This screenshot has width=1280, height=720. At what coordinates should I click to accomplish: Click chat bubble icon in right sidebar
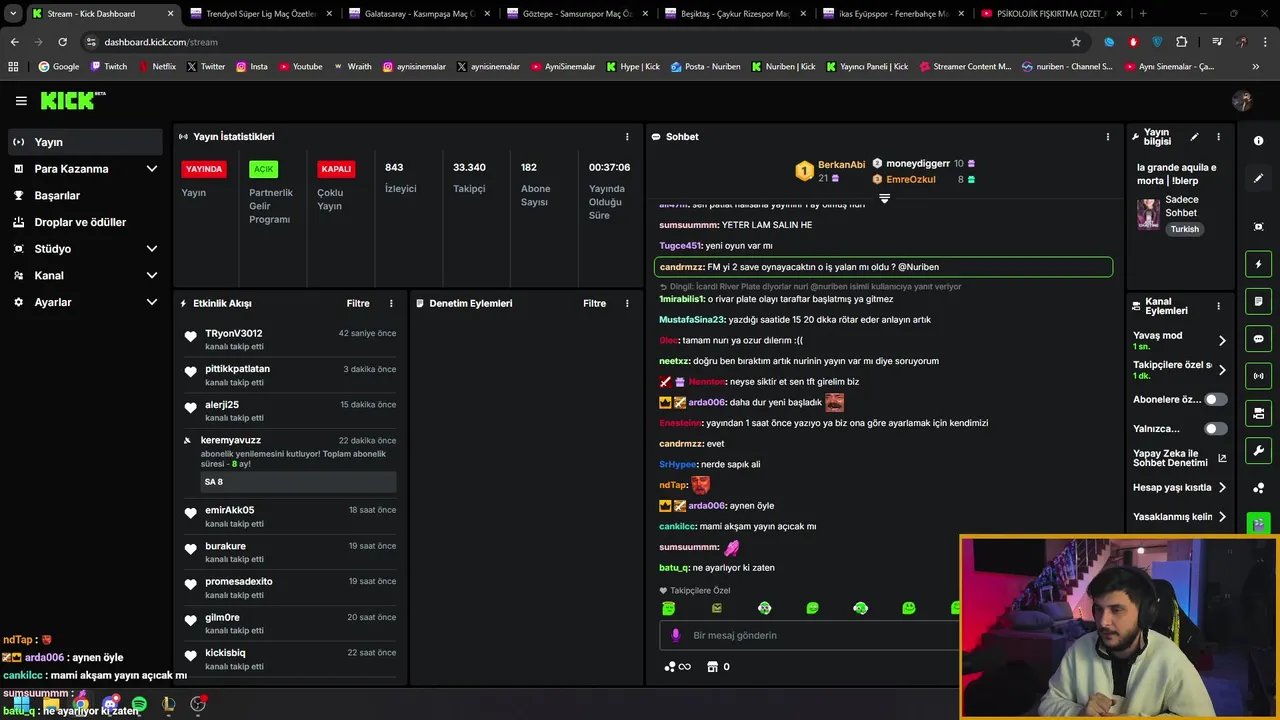coord(1258,339)
